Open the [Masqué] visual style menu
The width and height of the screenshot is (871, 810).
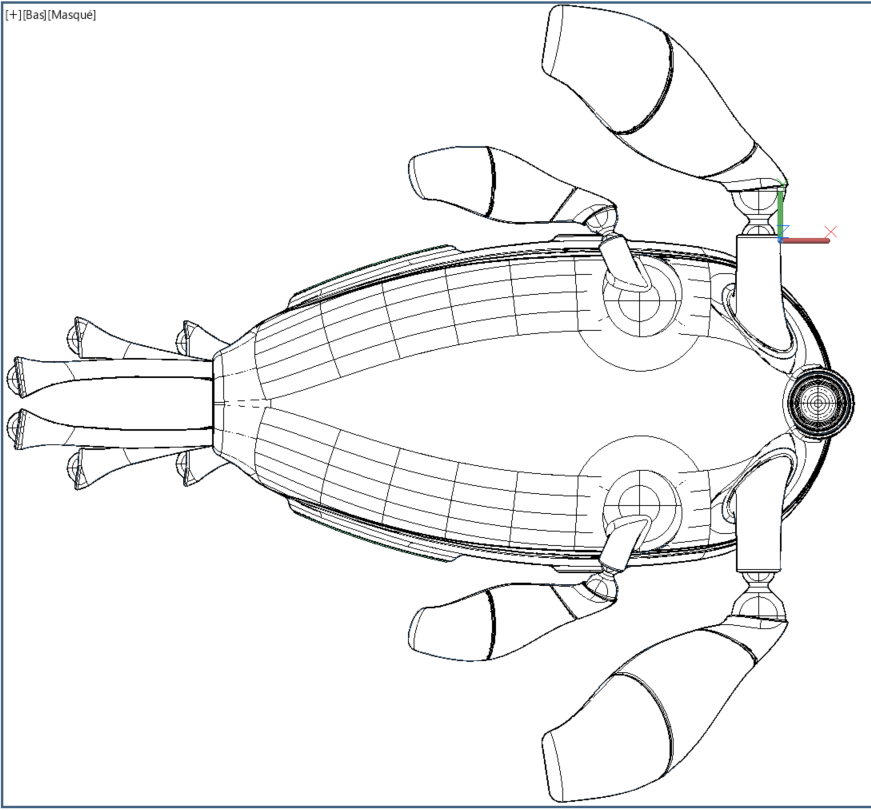click(x=72, y=15)
